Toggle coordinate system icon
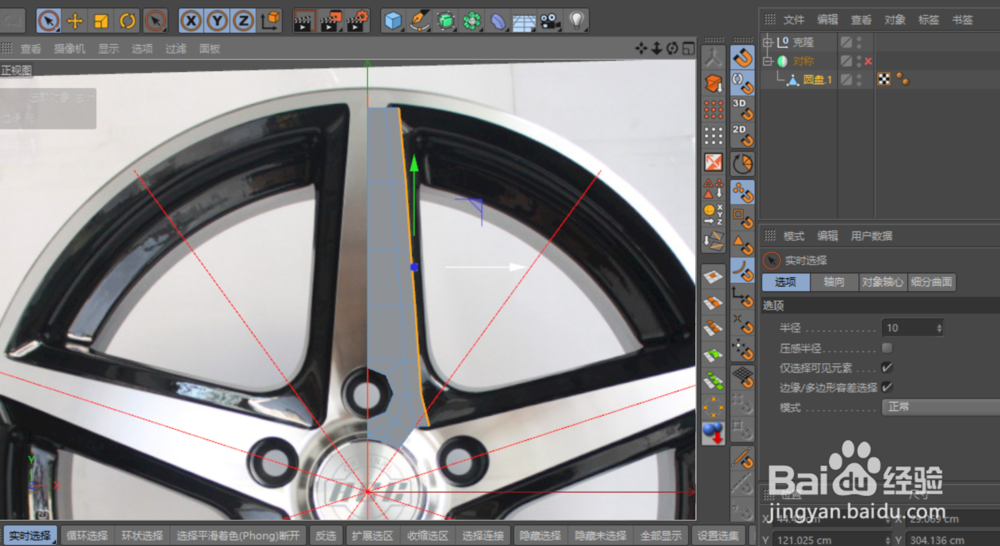Viewport: 1000px width, 546px height. 270,21
